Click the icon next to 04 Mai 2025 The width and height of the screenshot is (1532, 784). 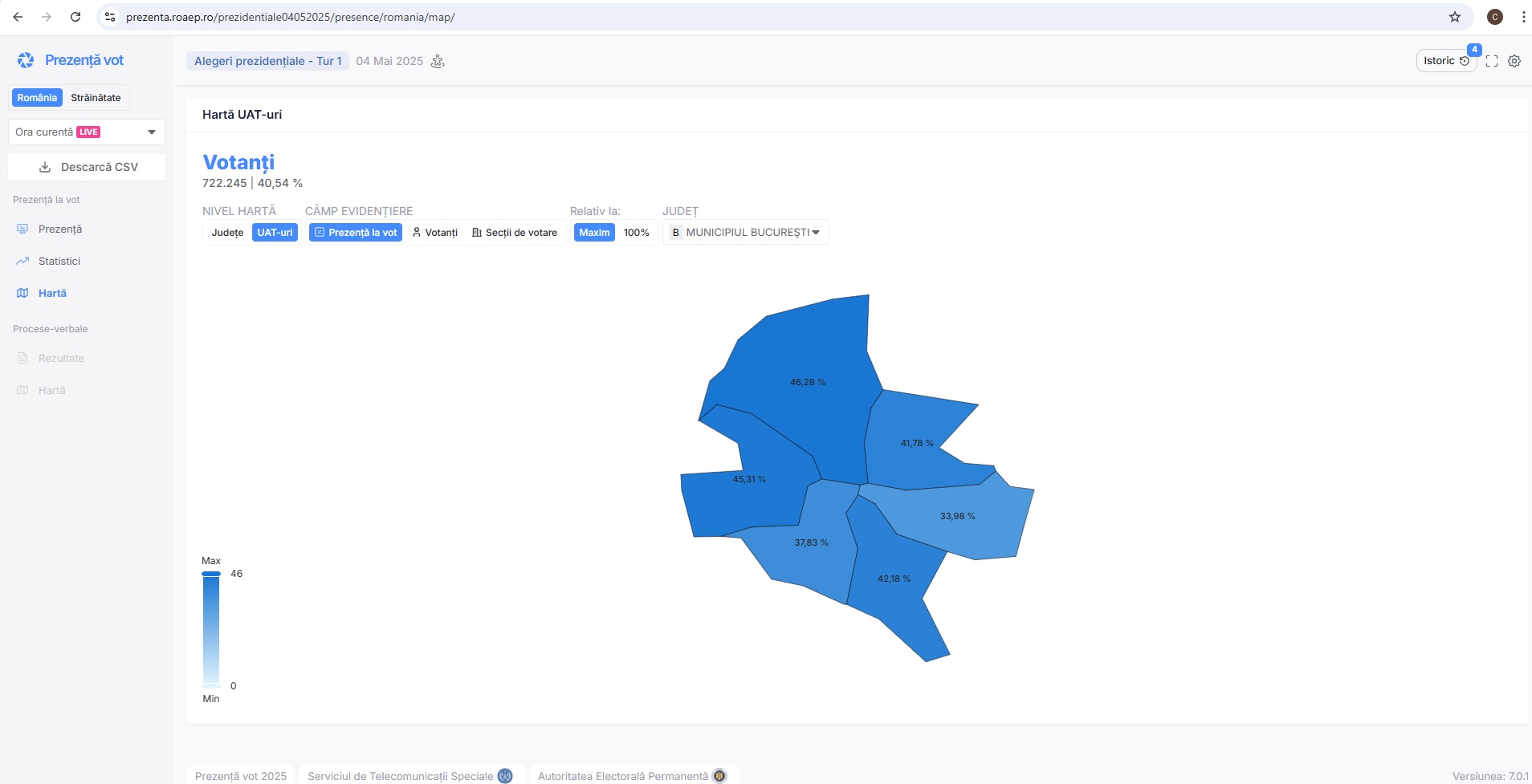tap(438, 61)
